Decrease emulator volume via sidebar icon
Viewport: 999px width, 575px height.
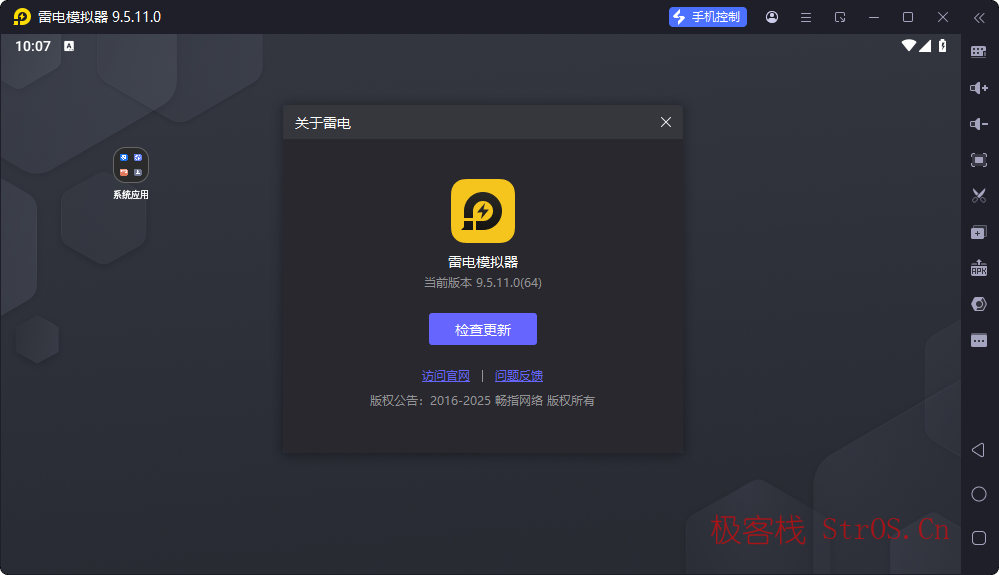pyautogui.click(x=979, y=124)
